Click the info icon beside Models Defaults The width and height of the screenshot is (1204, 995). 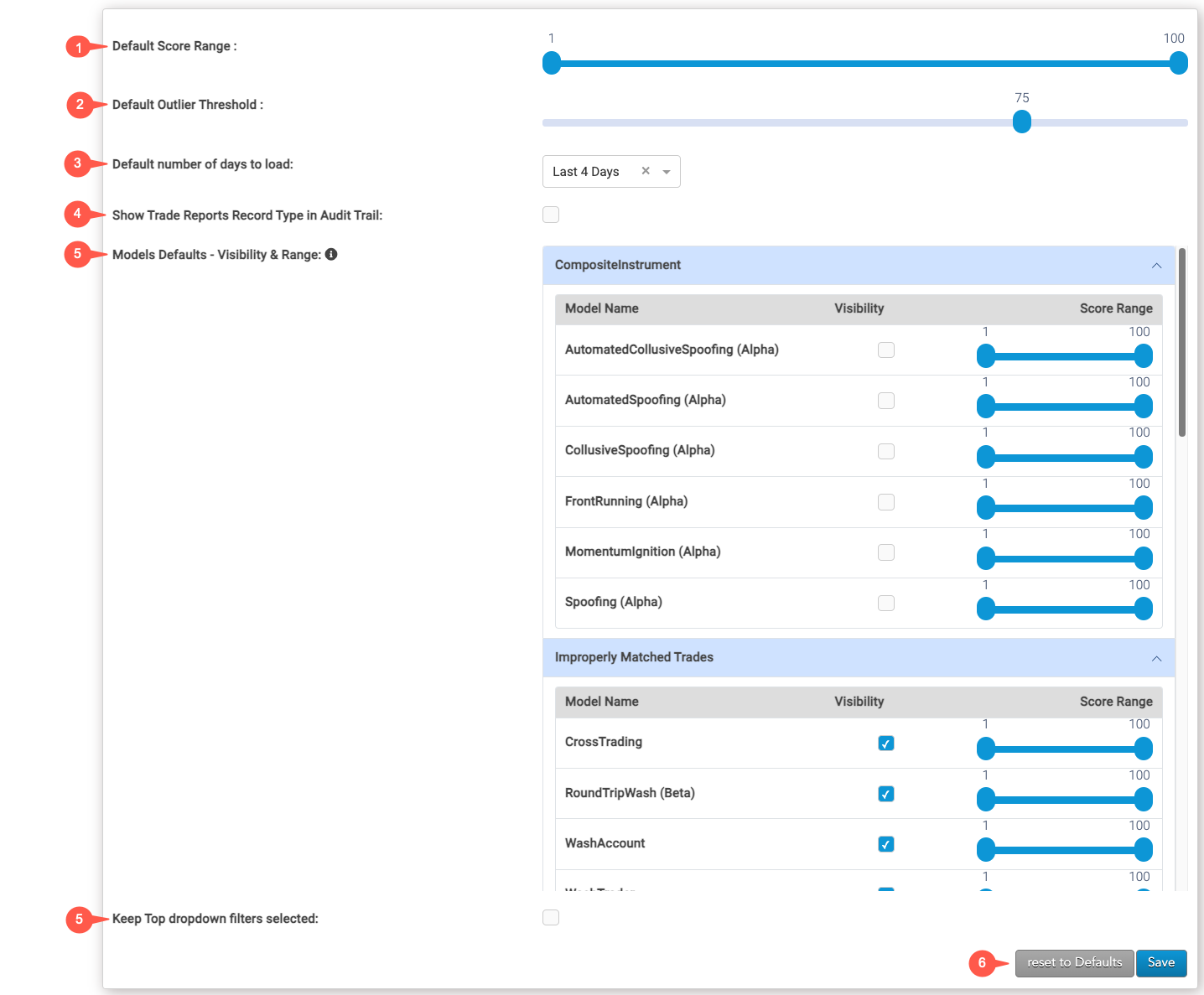pos(331,254)
